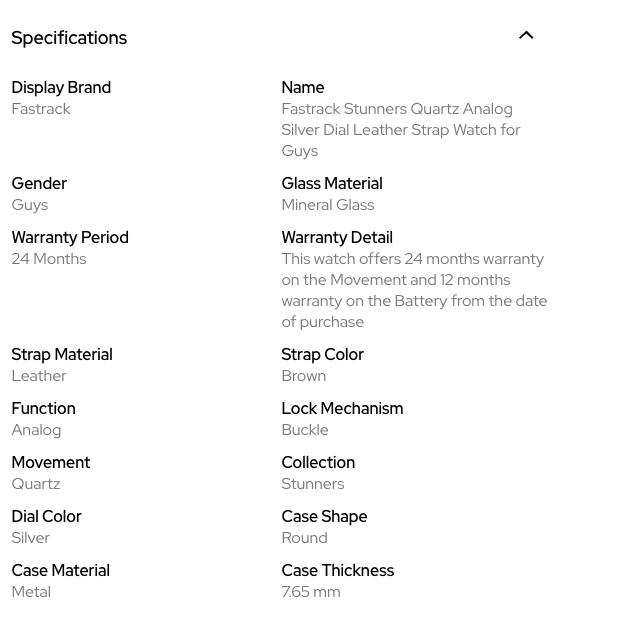The height and width of the screenshot is (620, 622).
Task: Click the Case Thickness value 7.65 mm
Action: 311,592
